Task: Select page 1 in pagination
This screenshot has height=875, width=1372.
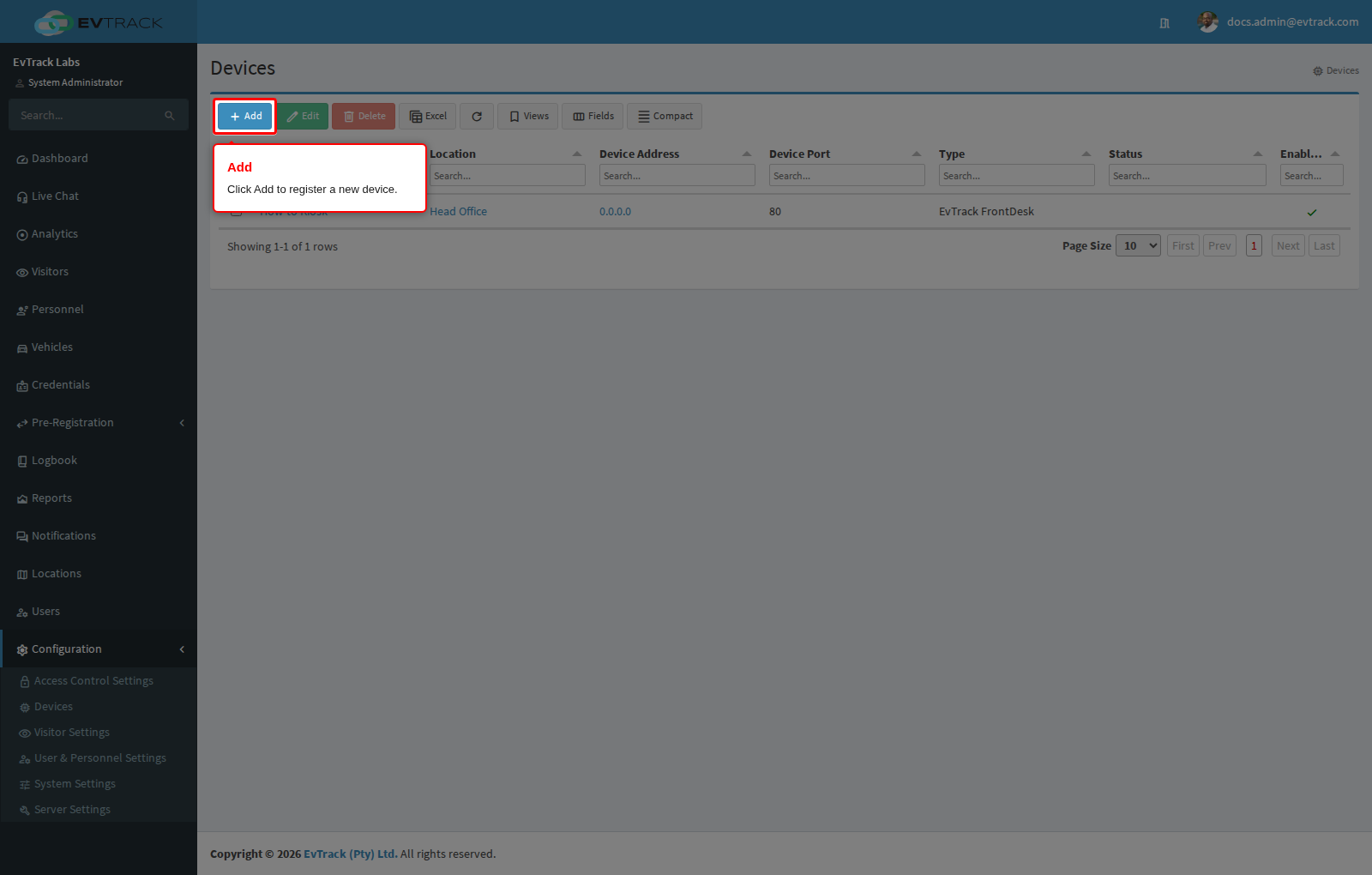Action: (1254, 246)
